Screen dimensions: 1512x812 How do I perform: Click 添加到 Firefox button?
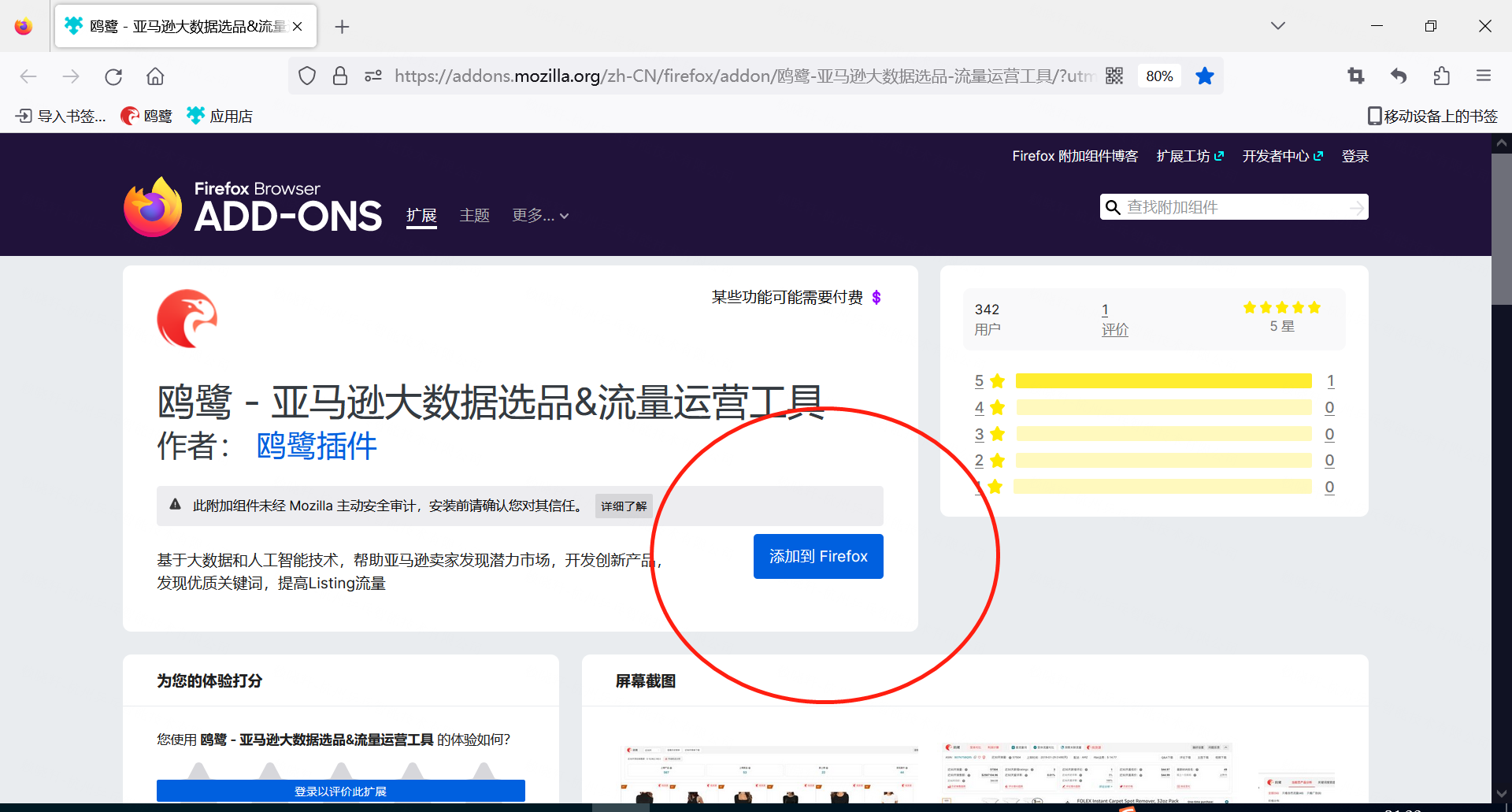(818, 556)
